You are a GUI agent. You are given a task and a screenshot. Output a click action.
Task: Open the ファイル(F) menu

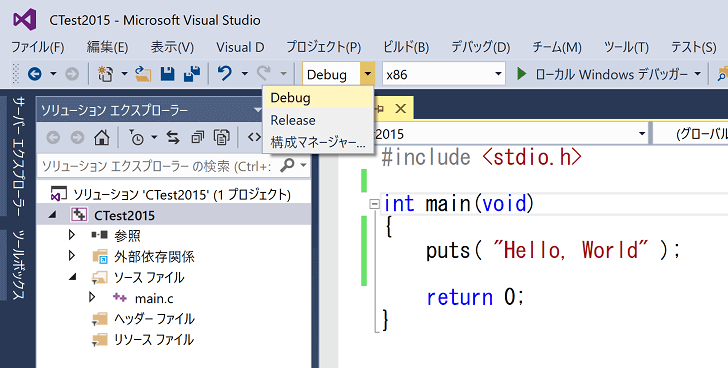pyautogui.click(x=38, y=47)
